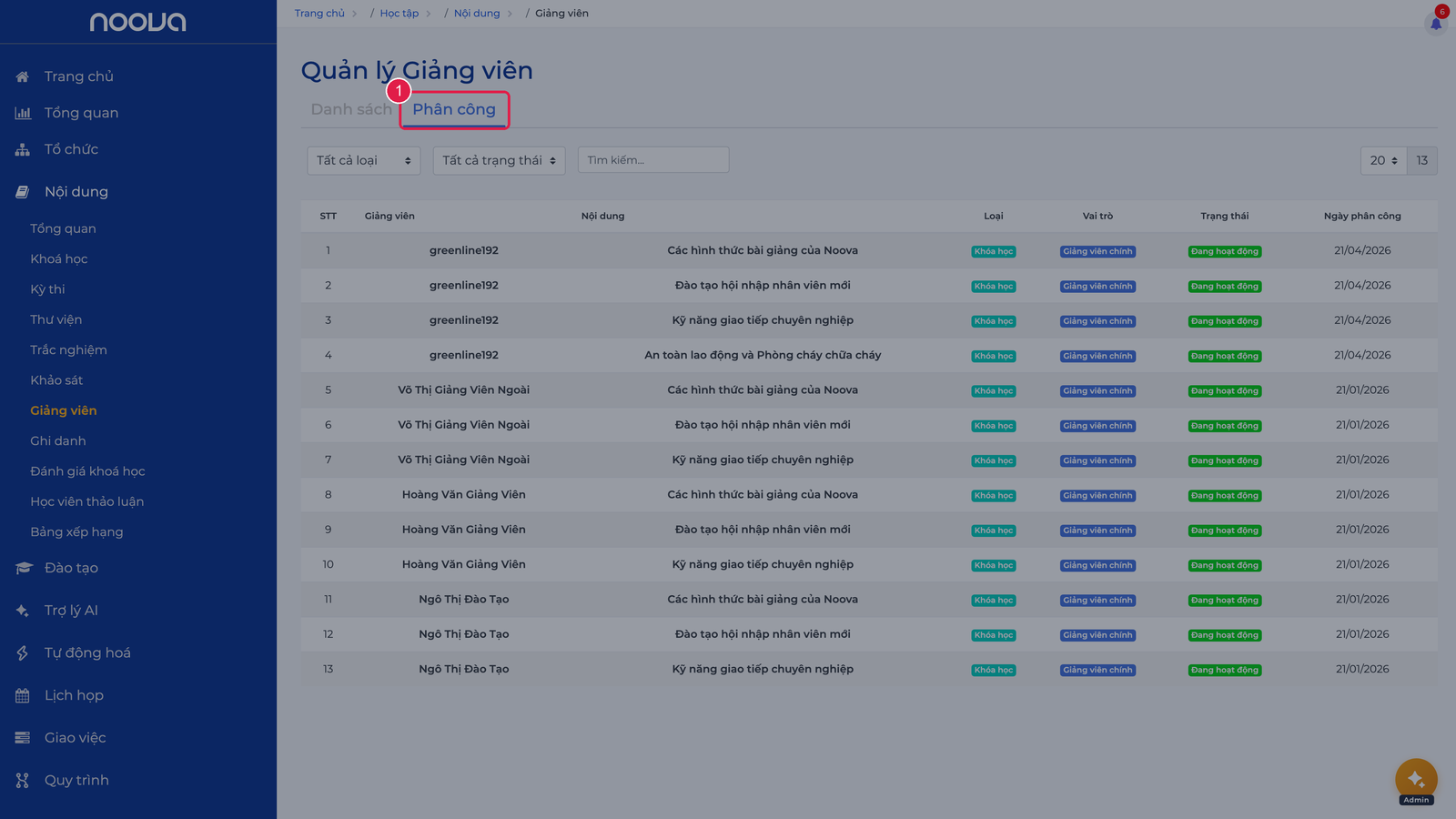Click the Tổ chức organization icon
1456x819 pixels.
pyautogui.click(x=23, y=149)
